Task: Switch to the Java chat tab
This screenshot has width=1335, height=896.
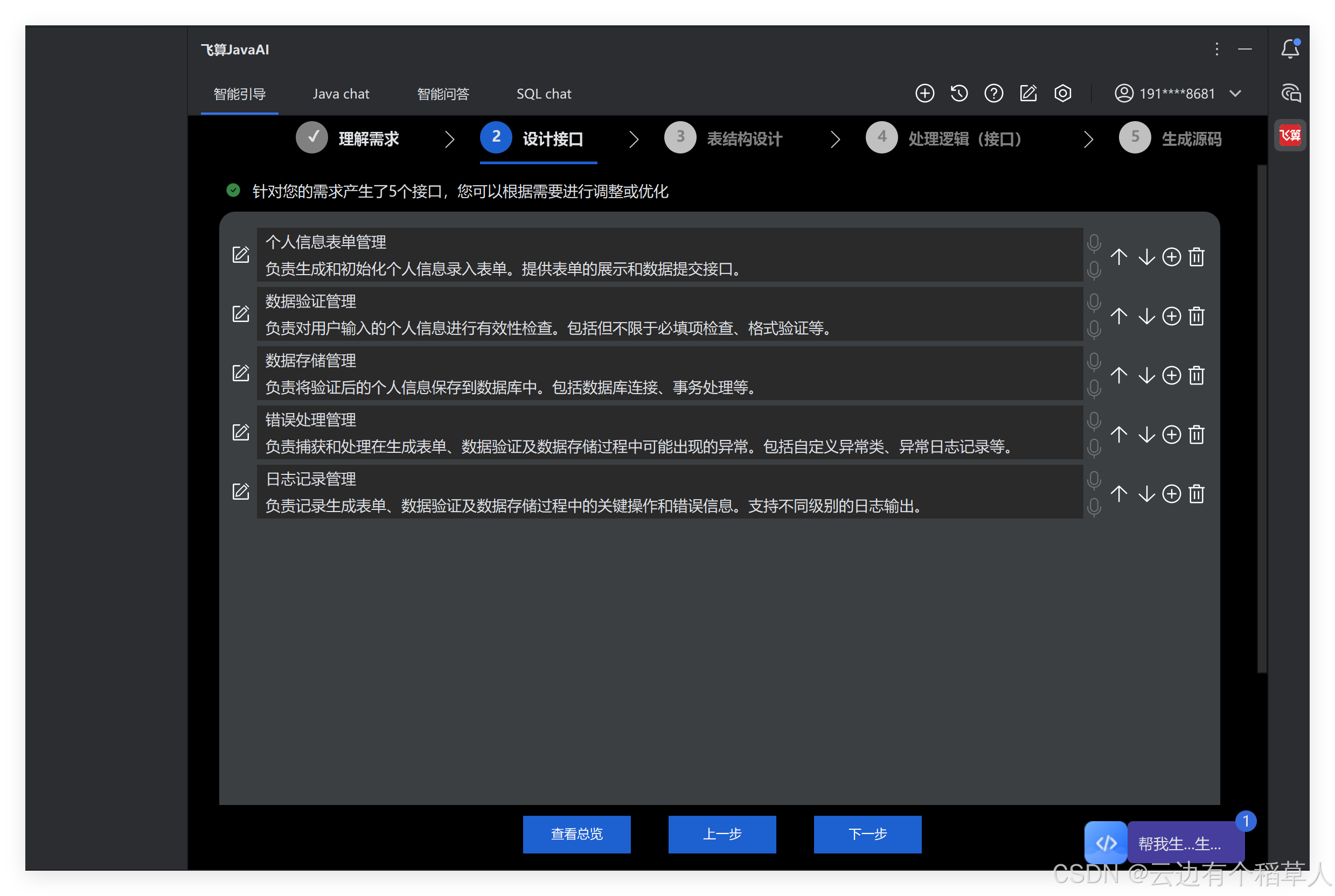Action: [341, 94]
